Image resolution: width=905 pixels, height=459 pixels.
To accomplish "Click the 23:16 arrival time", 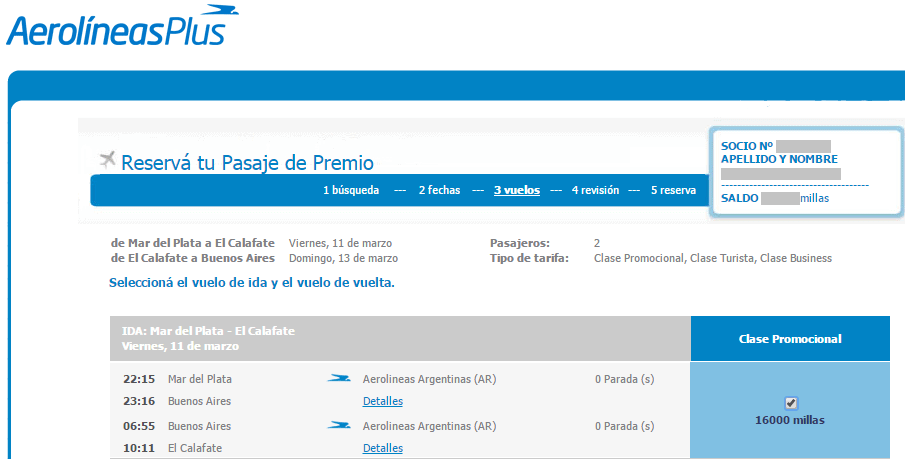I will point(139,401).
